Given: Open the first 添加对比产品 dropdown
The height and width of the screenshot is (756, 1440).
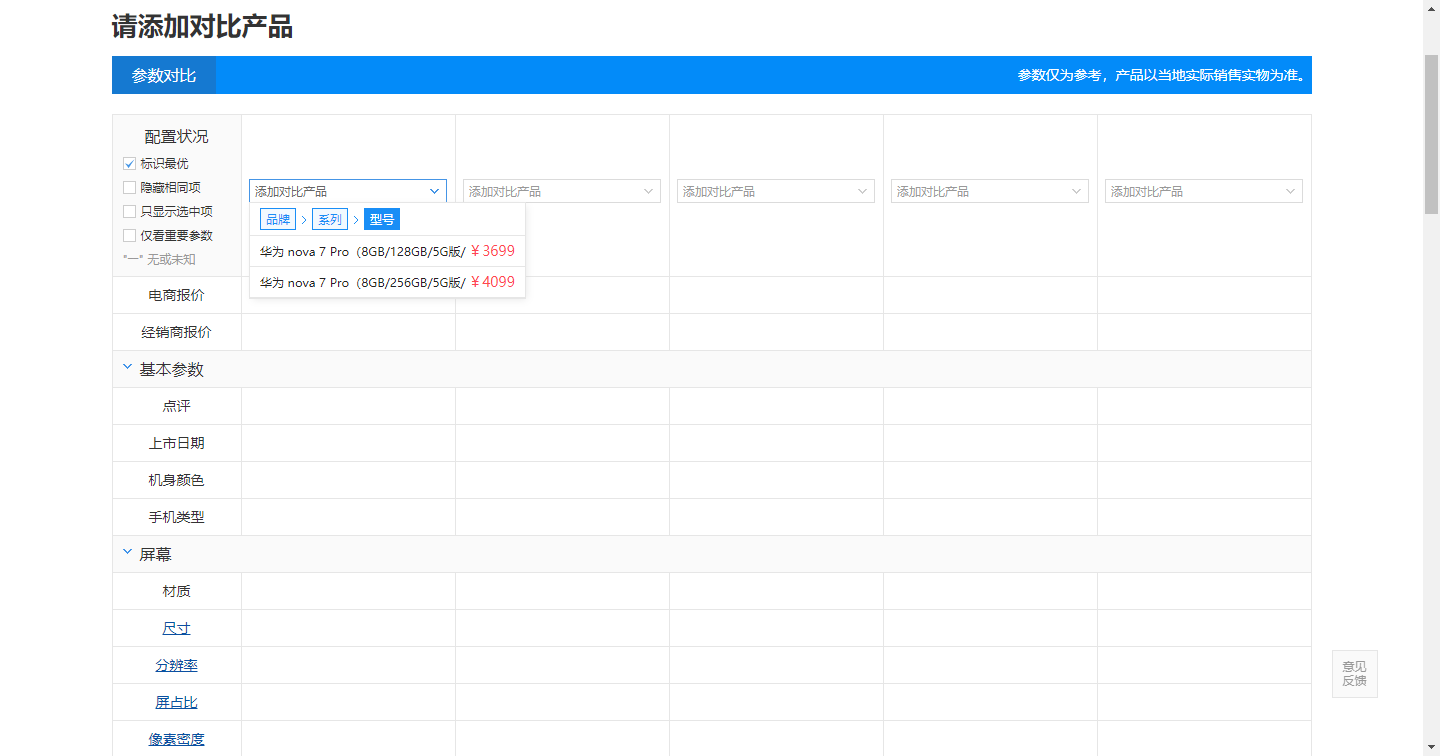Looking at the screenshot, I should tap(348, 191).
